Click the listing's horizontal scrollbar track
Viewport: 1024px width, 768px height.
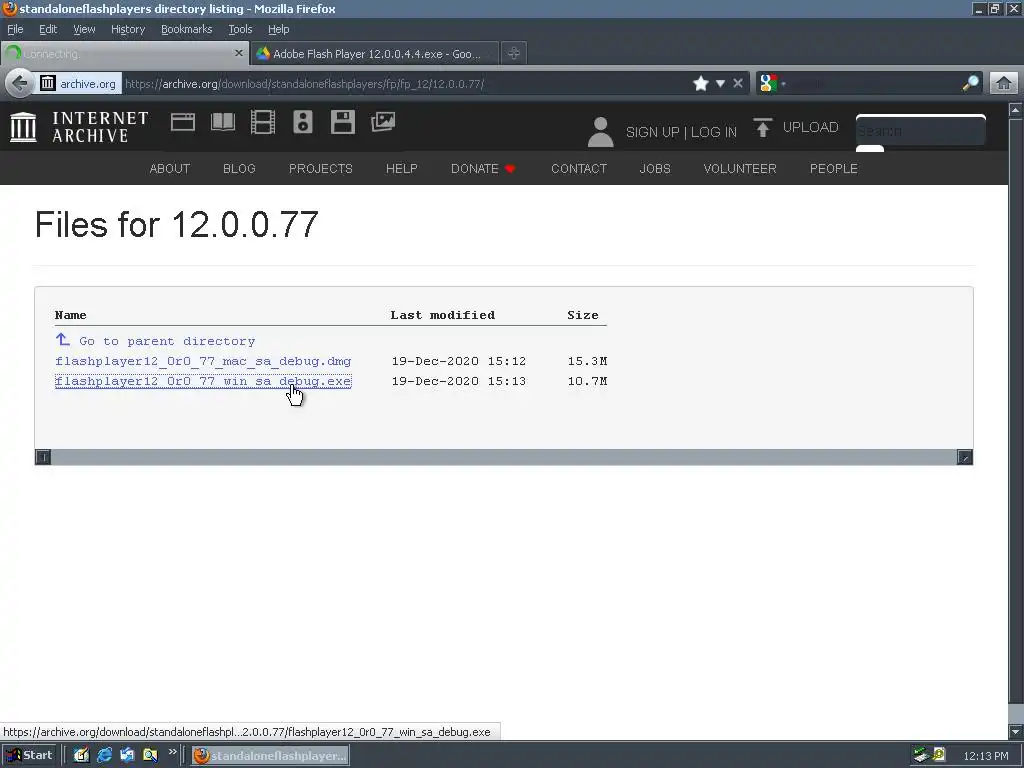point(504,457)
